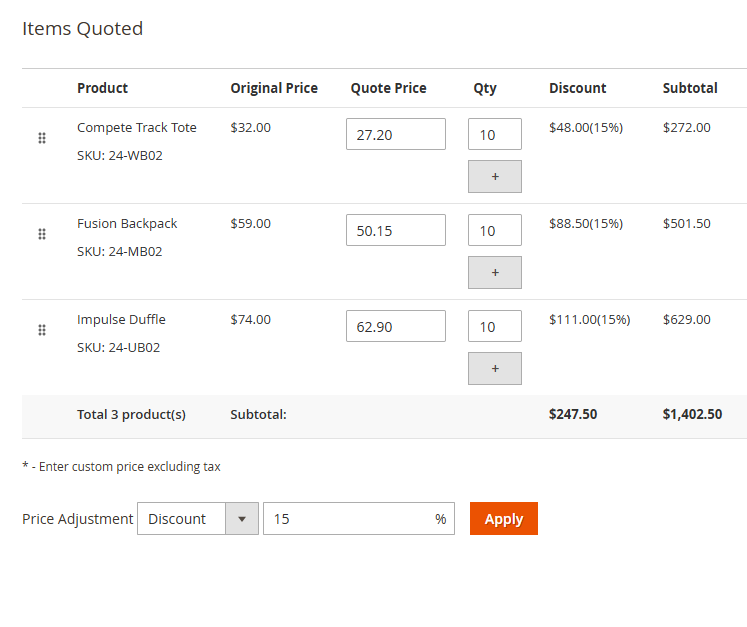Grab the drag handle for Compete Track Tote
The image size is (747, 627).
(42, 138)
